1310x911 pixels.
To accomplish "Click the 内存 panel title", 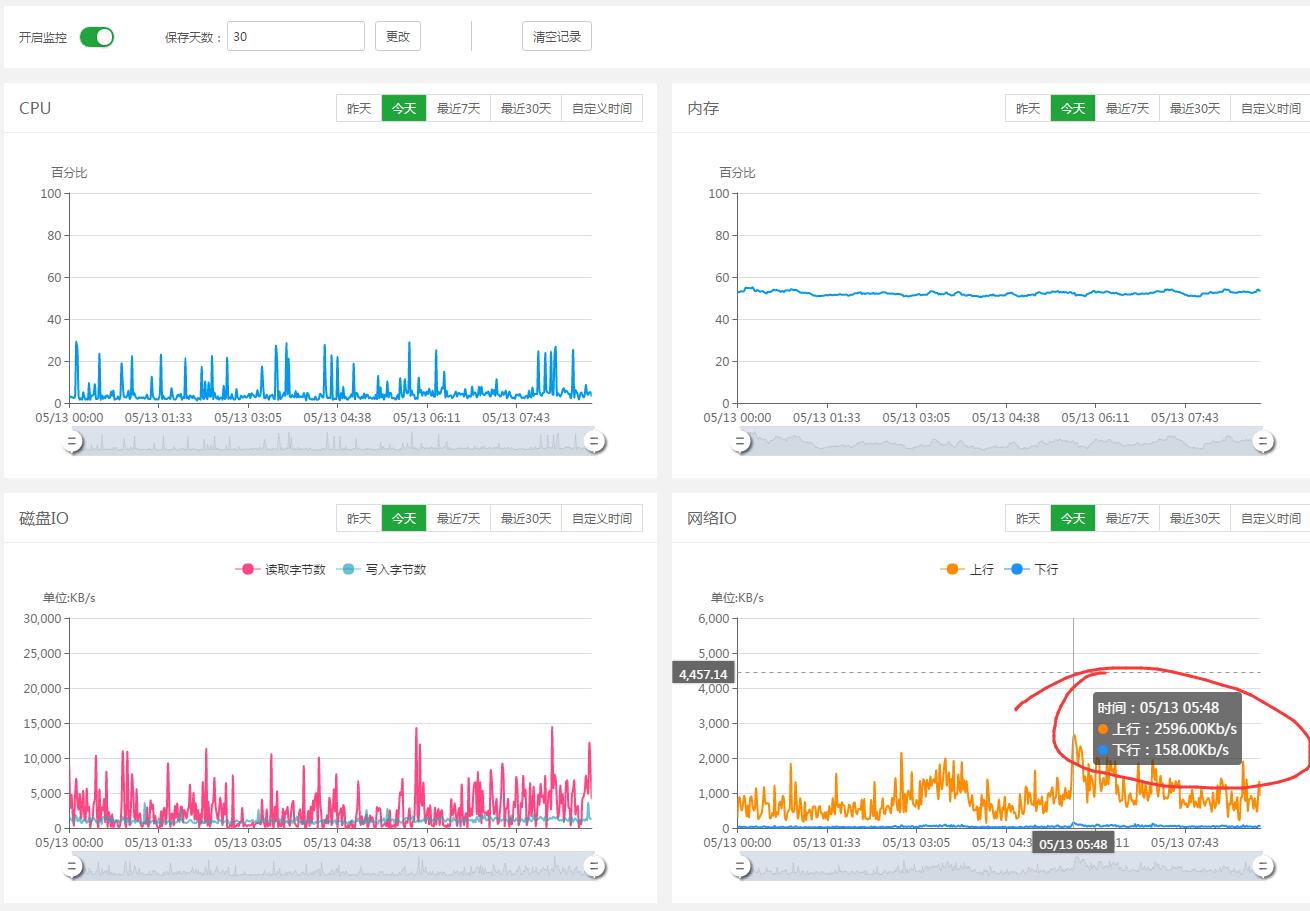I will (703, 108).
